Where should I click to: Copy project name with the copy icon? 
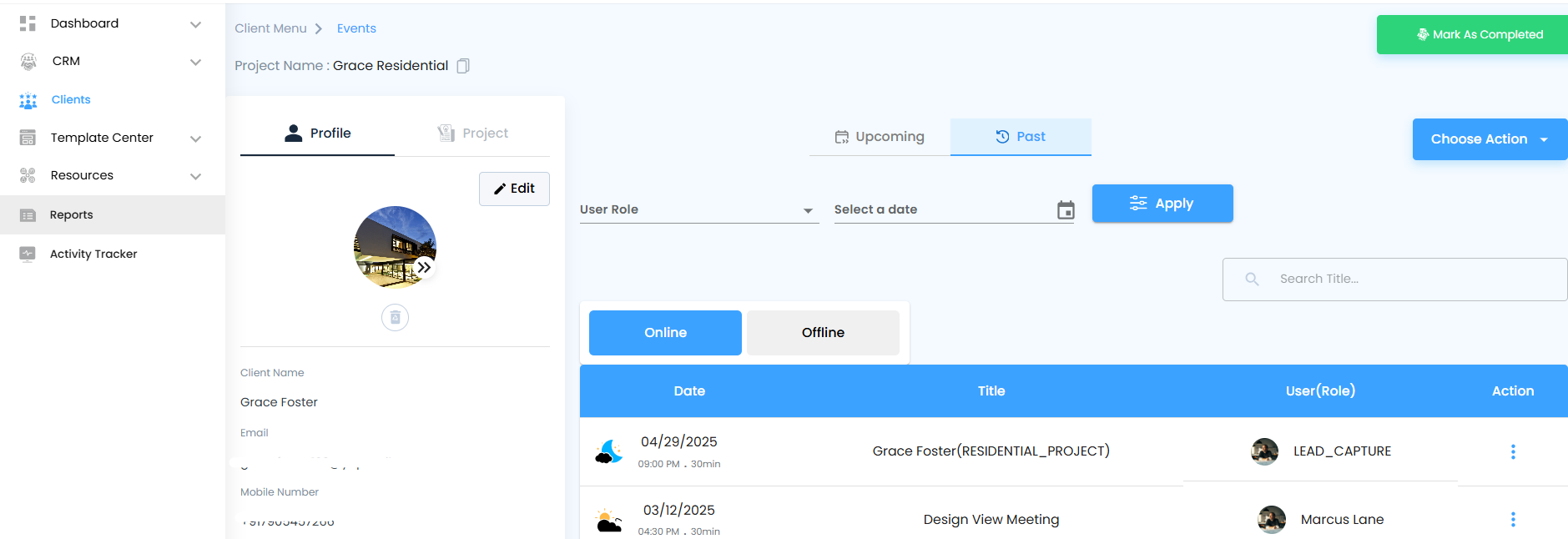coord(463,66)
